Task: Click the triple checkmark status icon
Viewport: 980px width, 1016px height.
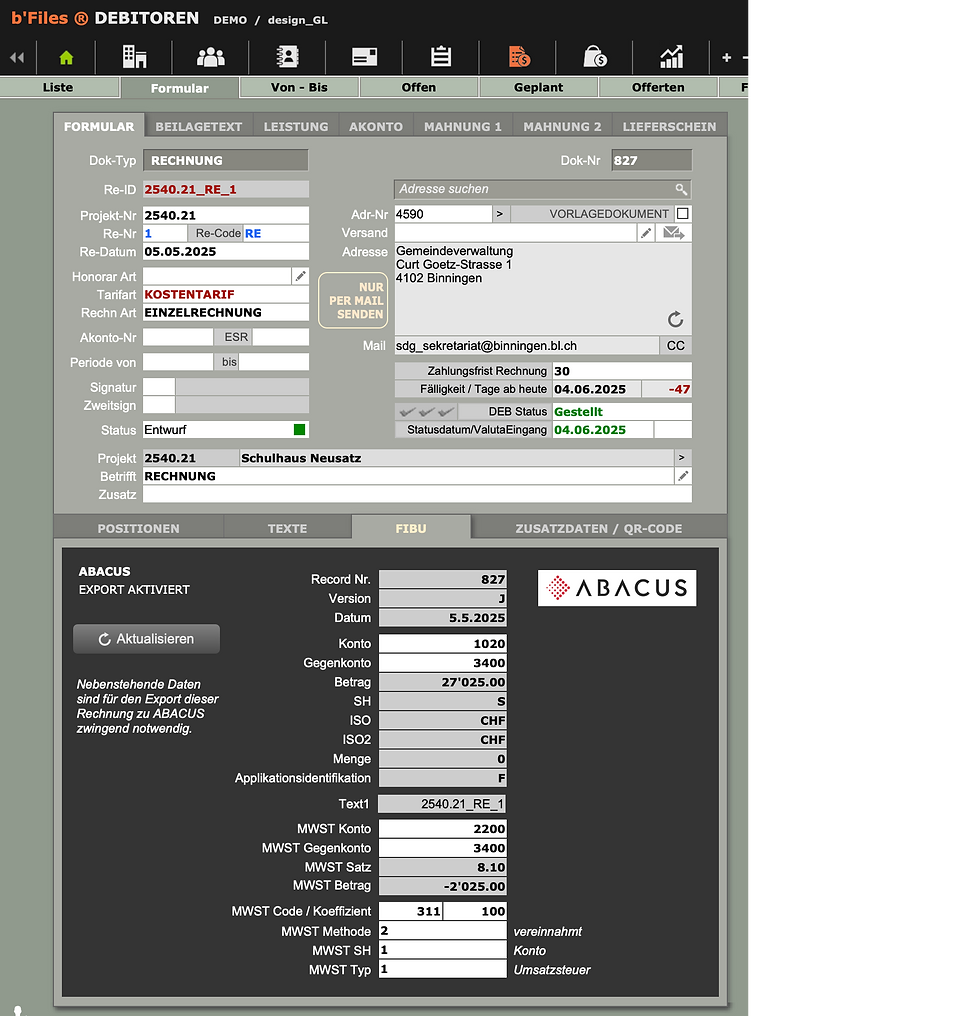Action: coord(426,411)
